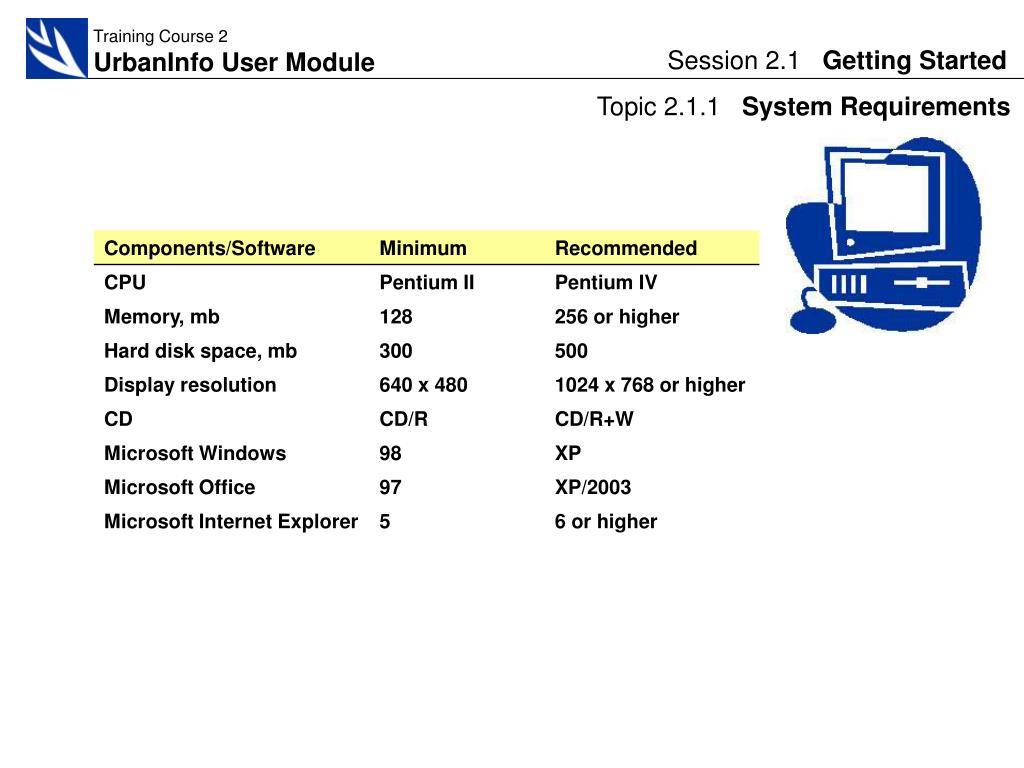Select 'Microsoft Office' row label

tap(180, 487)
